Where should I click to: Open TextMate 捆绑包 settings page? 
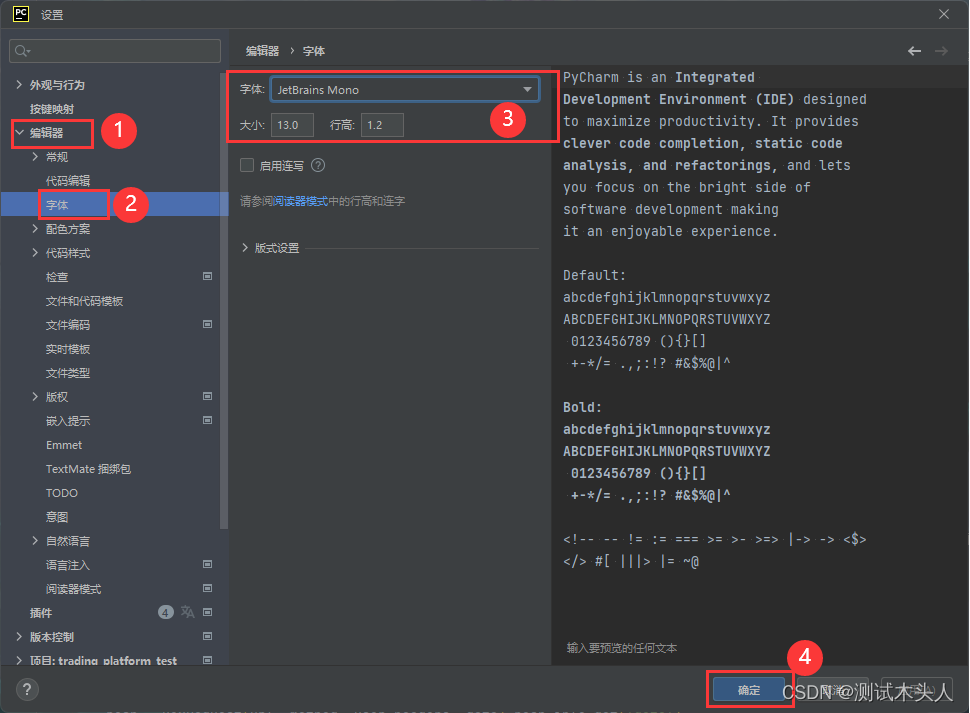88,469
